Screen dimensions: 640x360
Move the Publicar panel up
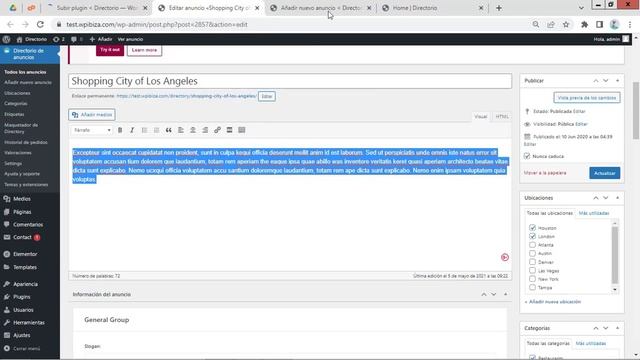[596, 81]
